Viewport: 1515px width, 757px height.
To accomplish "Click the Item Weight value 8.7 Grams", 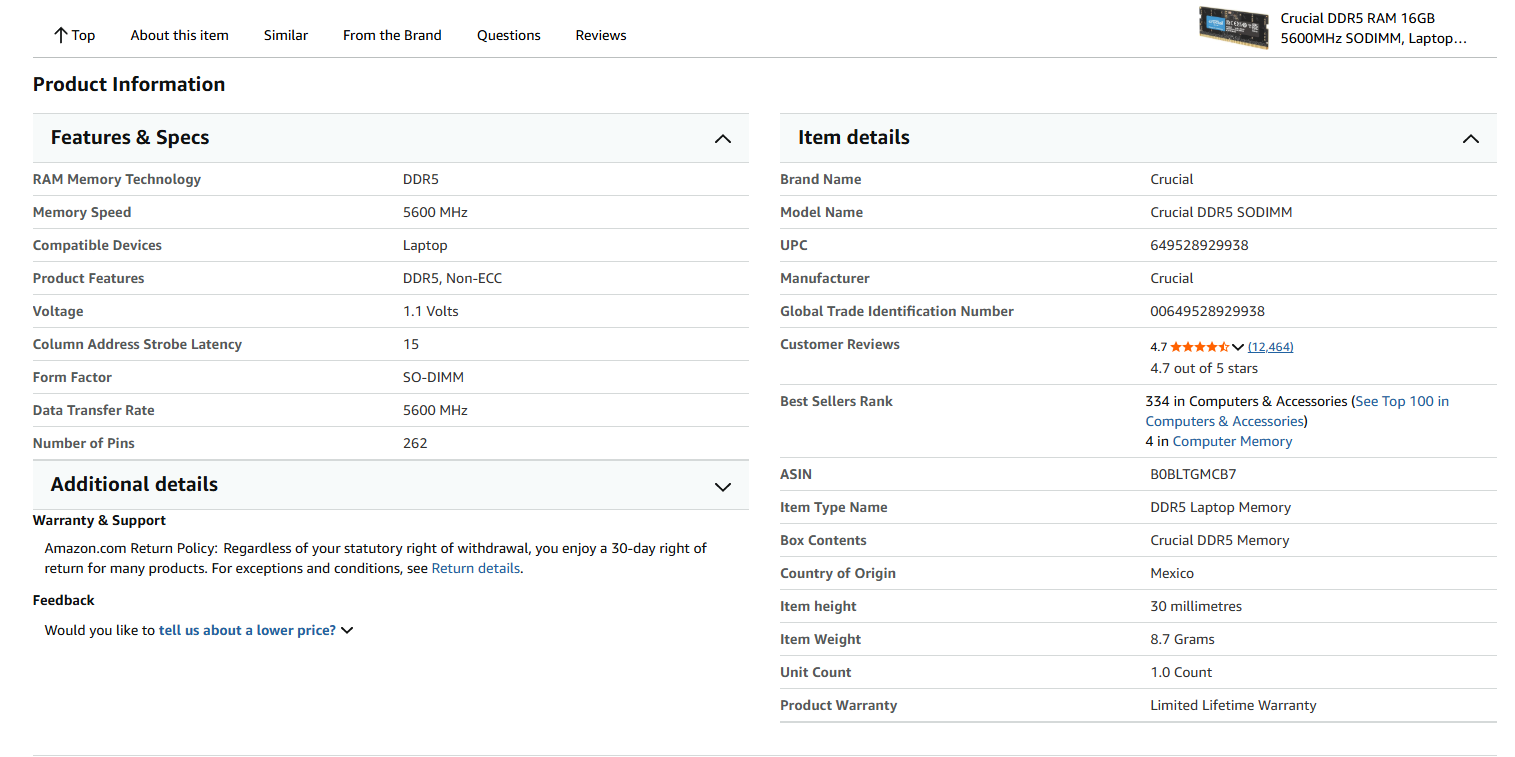I will pos(1183,639).
